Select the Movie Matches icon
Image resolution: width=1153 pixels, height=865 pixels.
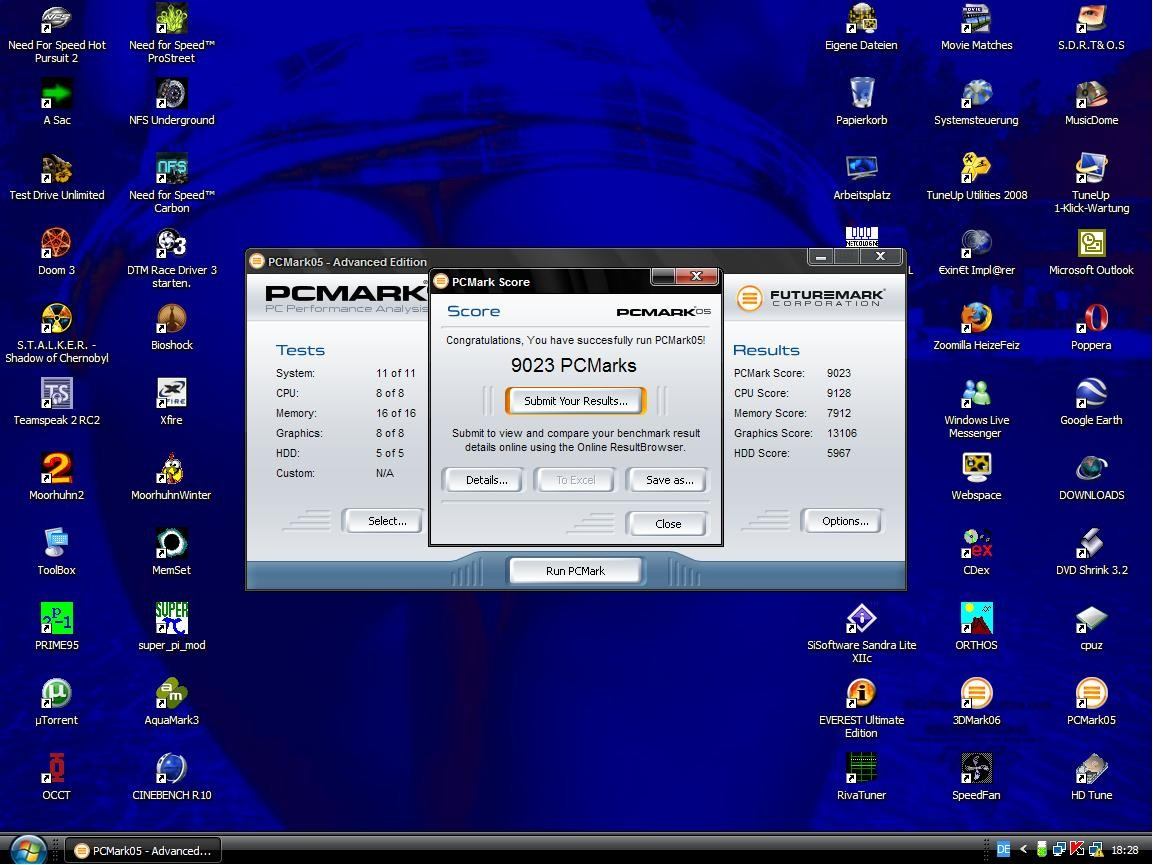977,20
